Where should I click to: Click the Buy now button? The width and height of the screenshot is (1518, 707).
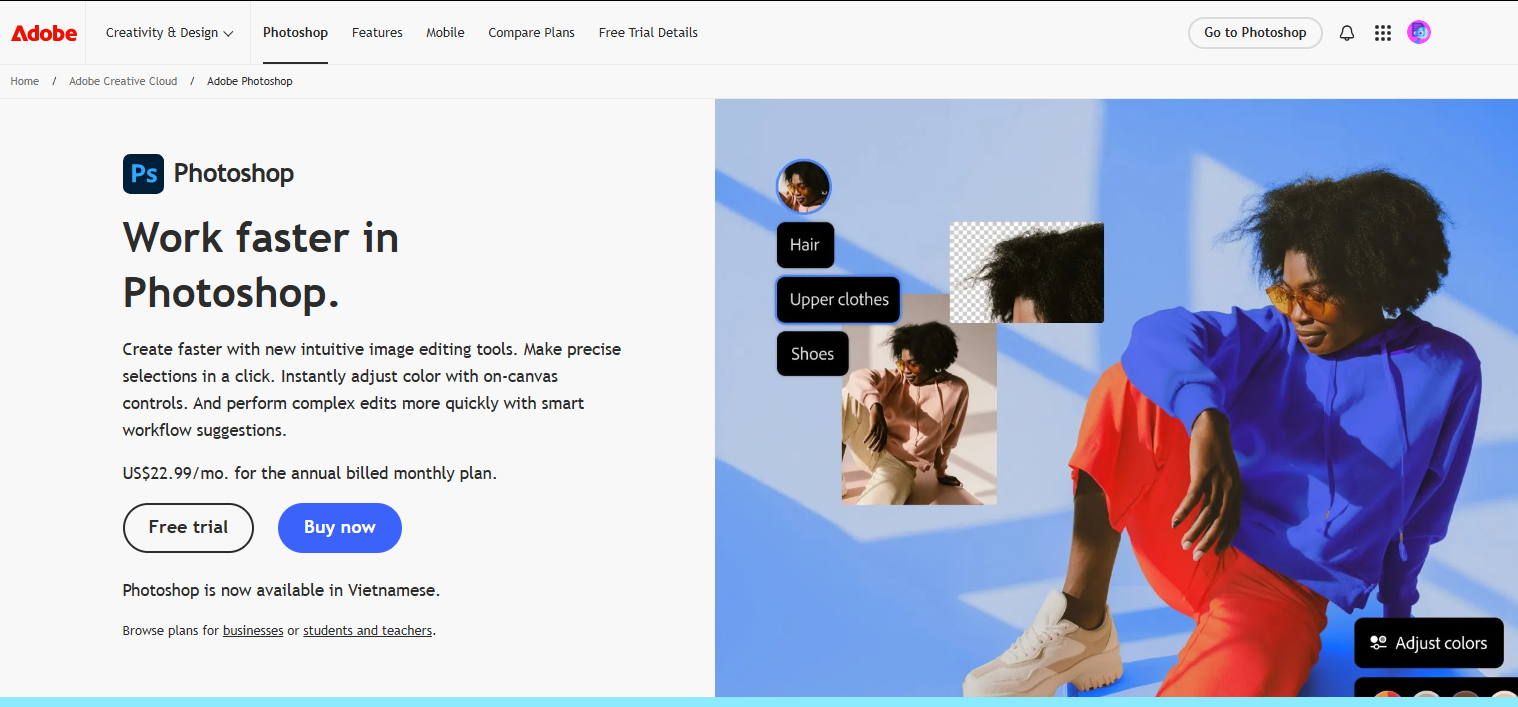[340, 528]
